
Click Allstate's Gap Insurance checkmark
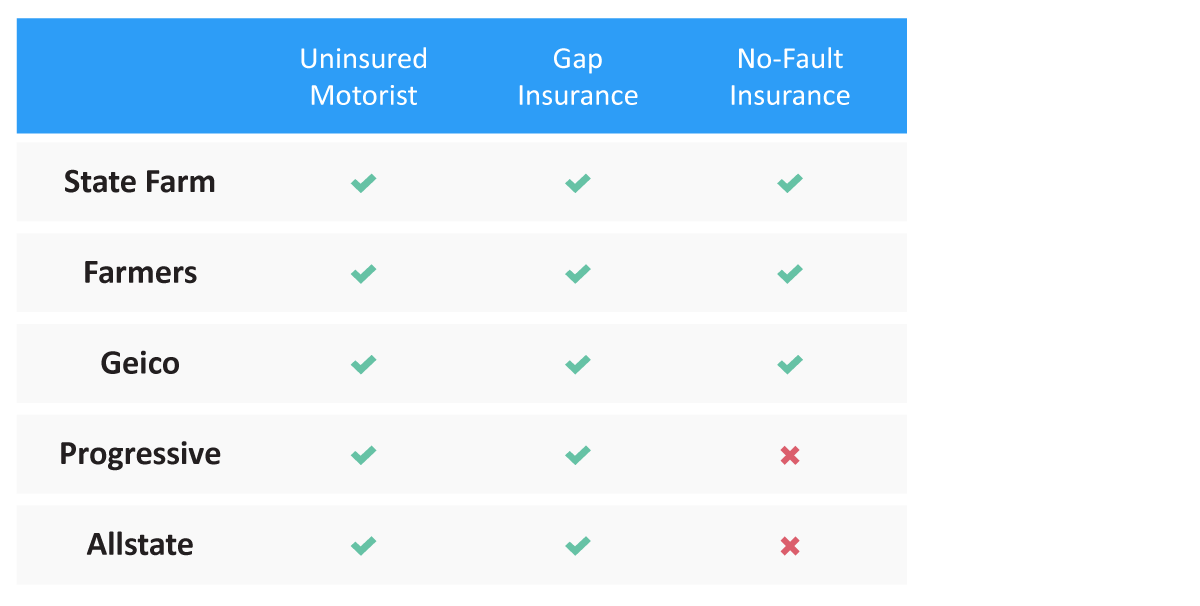tap(577, 546)
